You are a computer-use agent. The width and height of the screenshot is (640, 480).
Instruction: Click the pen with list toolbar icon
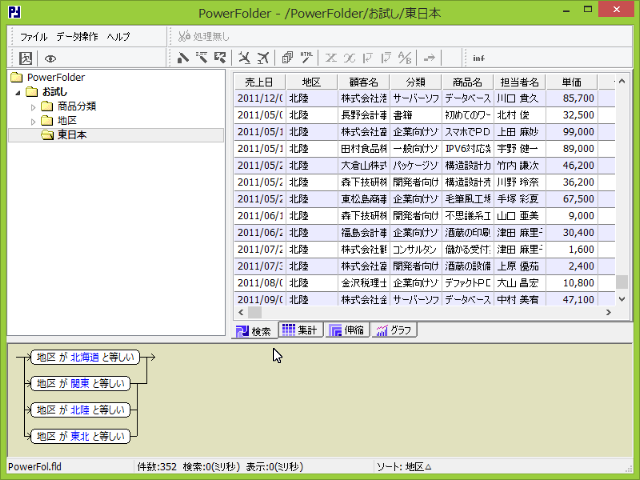201,58
